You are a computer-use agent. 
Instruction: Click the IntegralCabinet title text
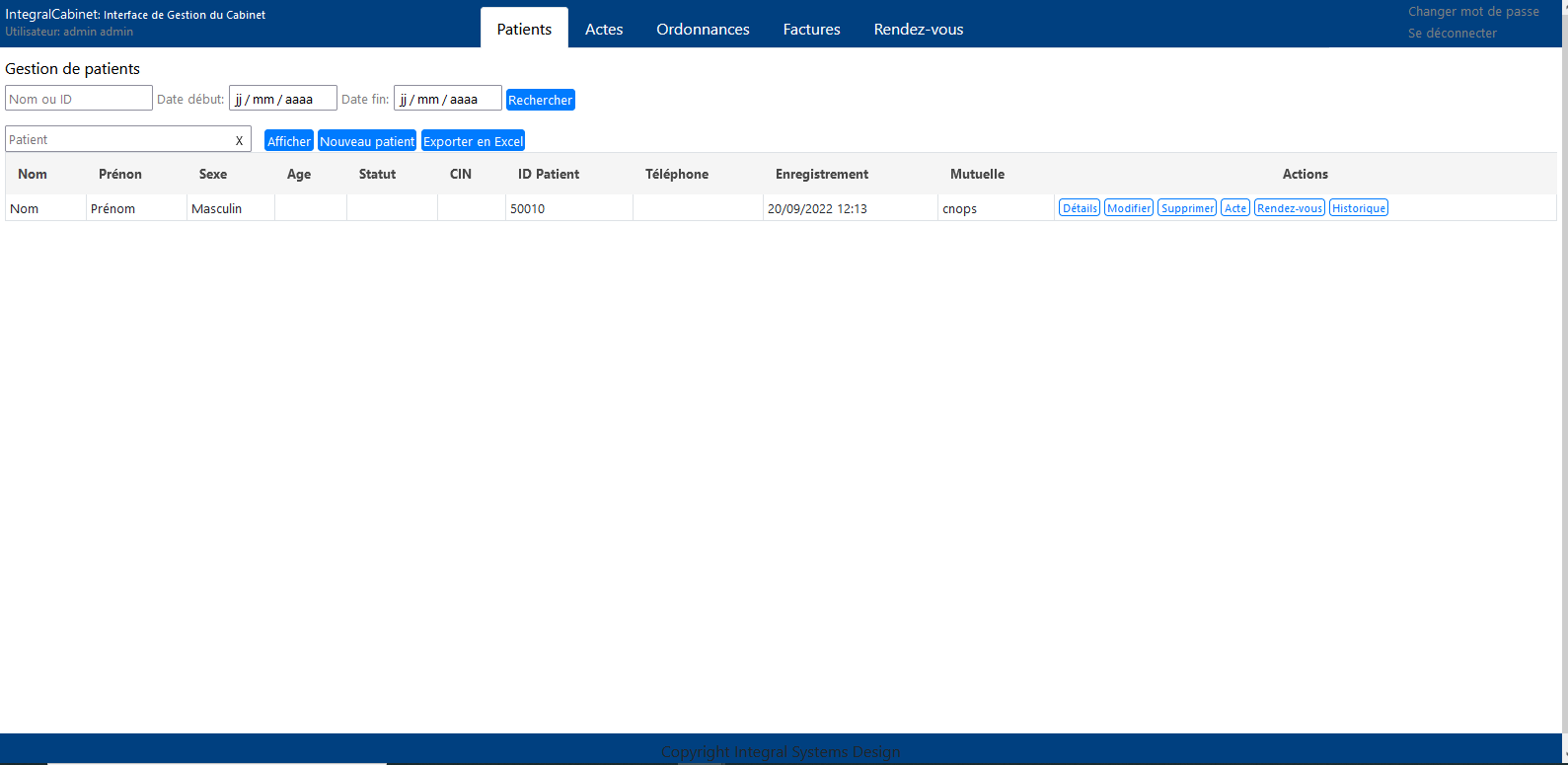pos(135,15)
